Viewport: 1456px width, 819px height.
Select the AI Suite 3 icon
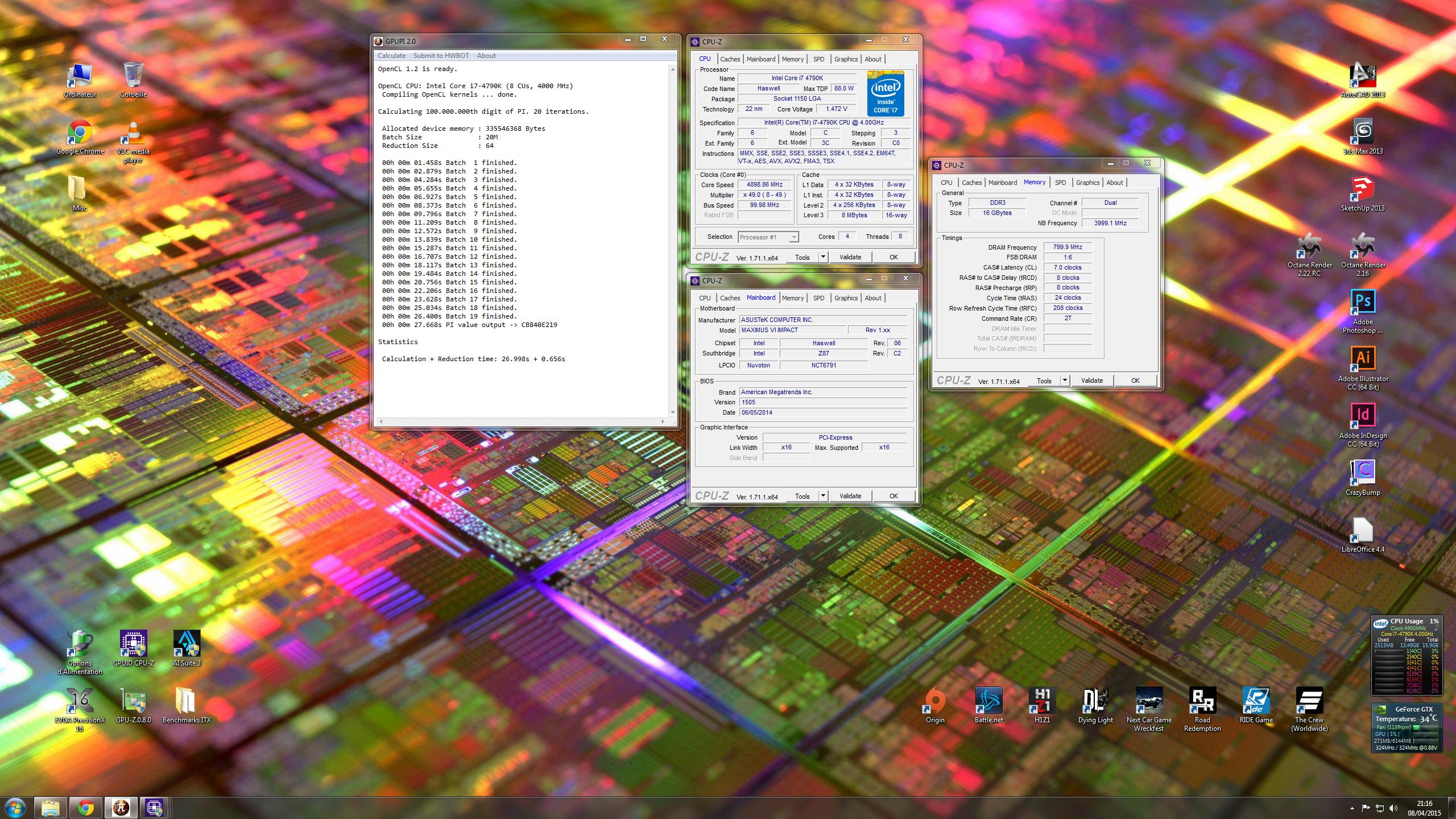click(187, 649)
